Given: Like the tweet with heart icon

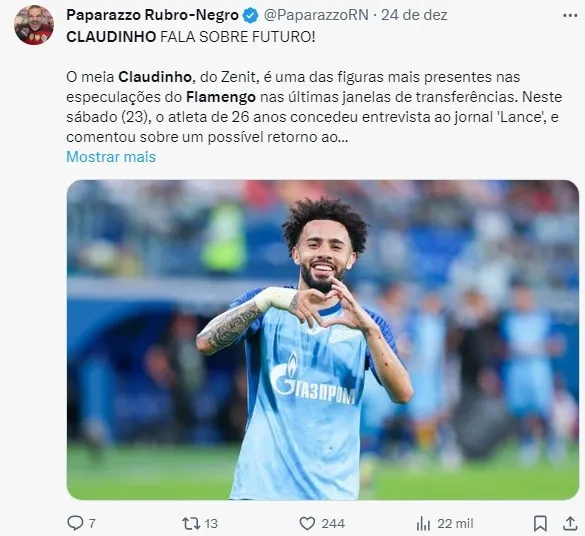Looking at the screenshot, I should click(x=307, y=524).
